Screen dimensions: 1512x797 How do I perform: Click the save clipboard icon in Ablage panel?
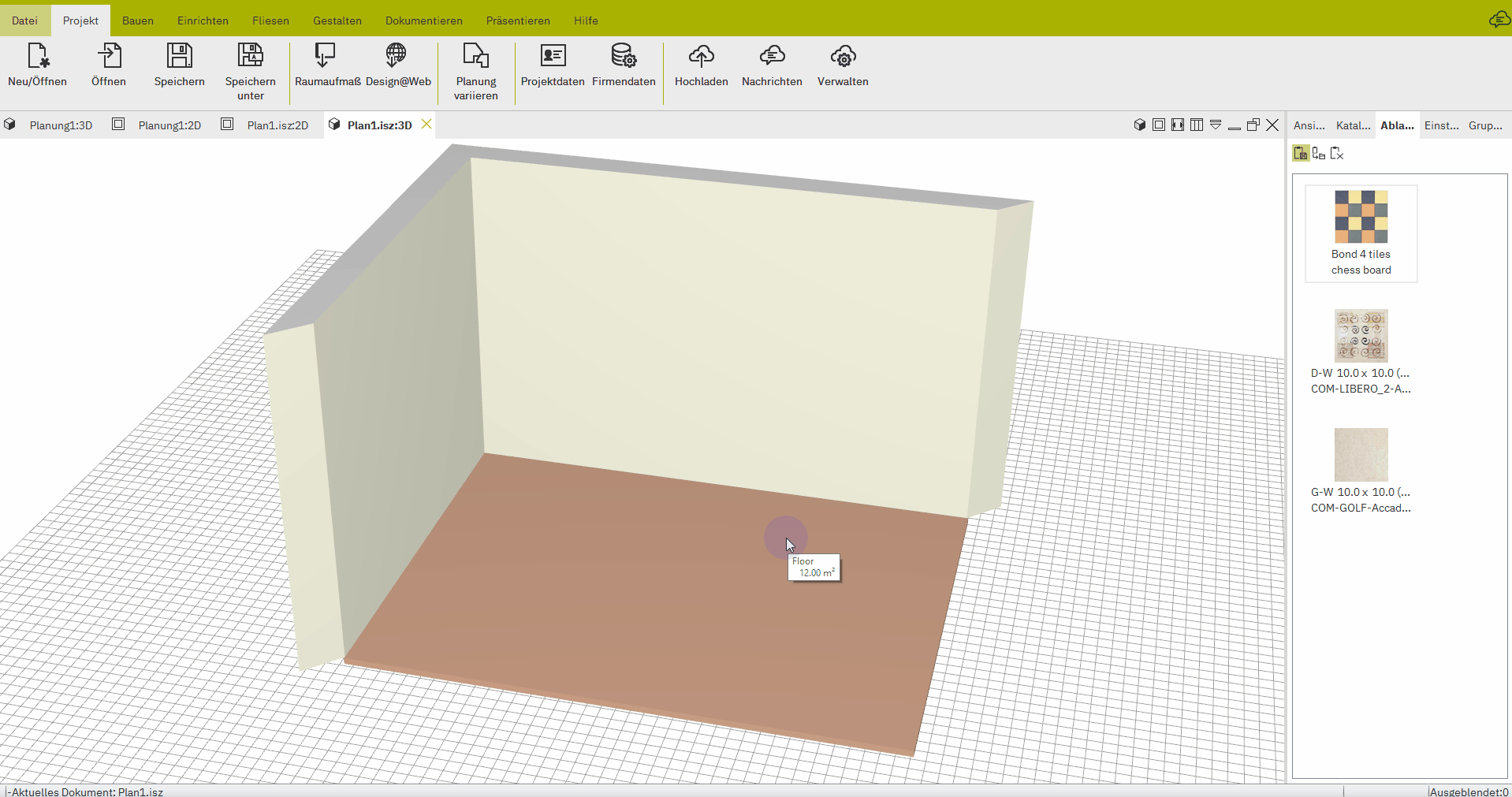(x=1301, y=153)
